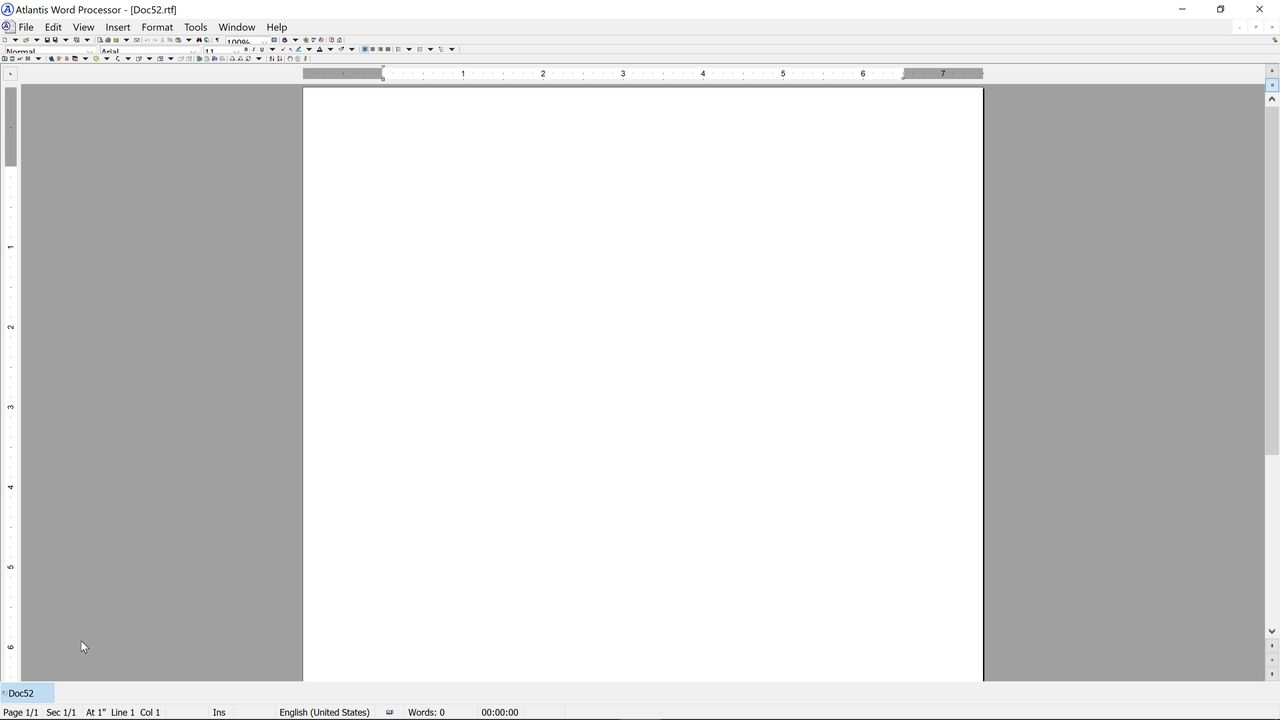Click the Cut scissors icon
Image resolution: width=1280 pixels, height=720 pixels.
(163, 40)
